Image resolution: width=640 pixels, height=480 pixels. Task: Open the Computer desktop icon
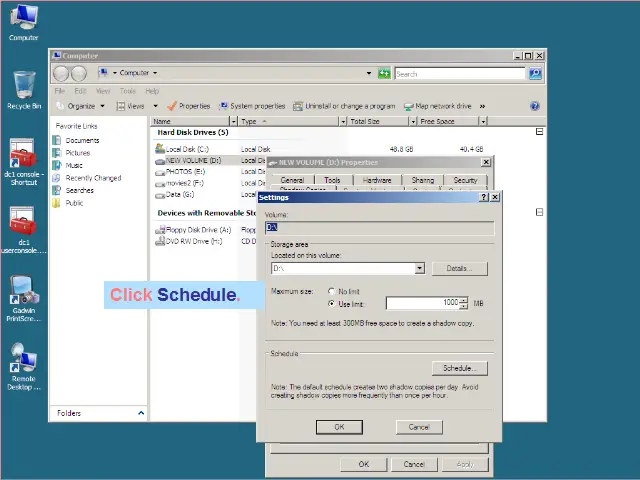(24, 18)
